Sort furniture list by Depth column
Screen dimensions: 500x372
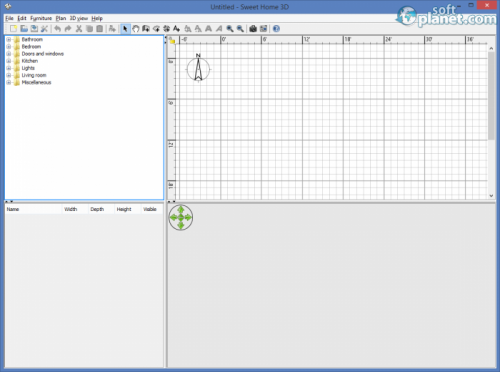(101, 209)
